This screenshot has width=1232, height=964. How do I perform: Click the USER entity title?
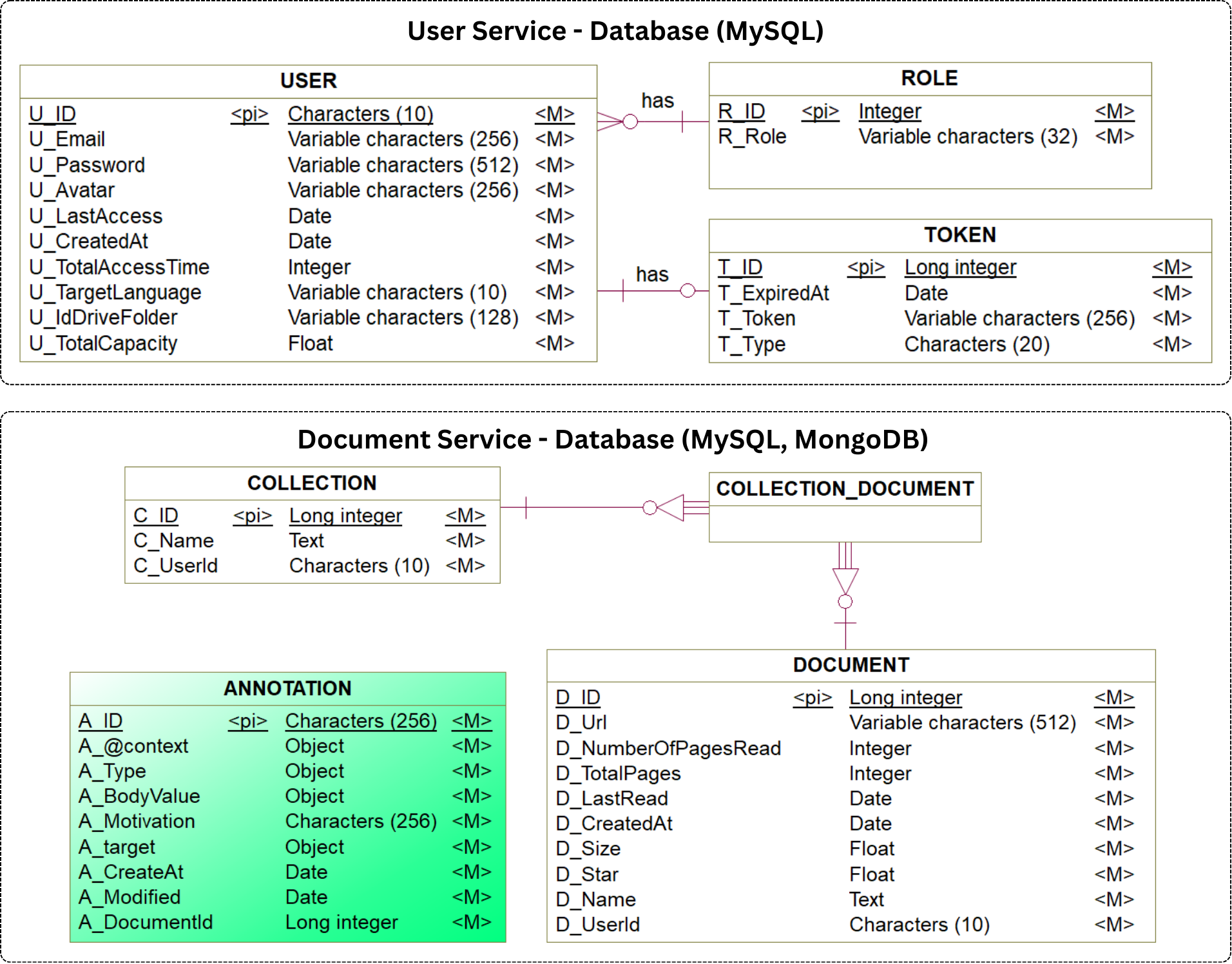[308, 81]
